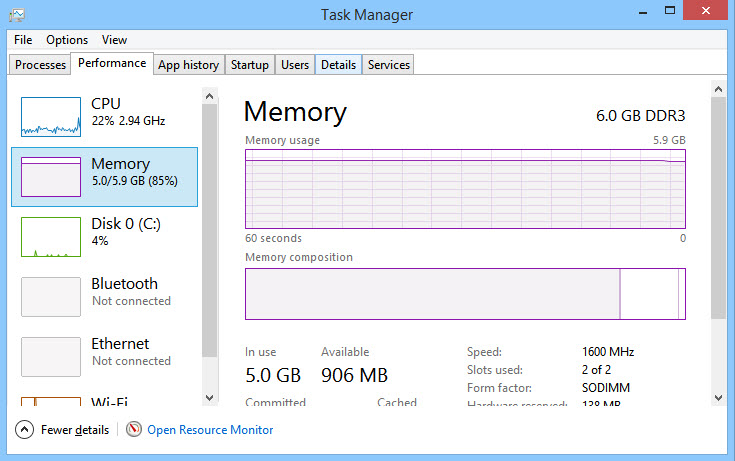Click the Task Manager title bar icon
Screen dimensions: 735x461
coord(19,15)
